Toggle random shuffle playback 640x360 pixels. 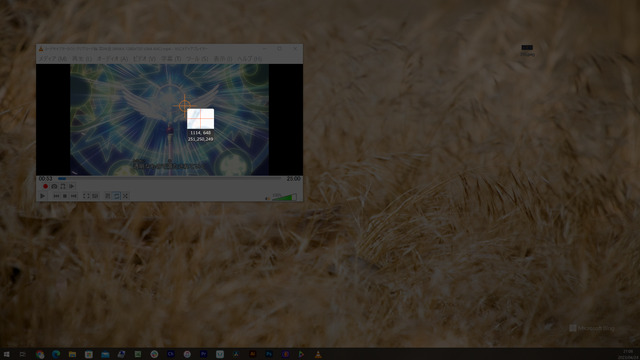click(126, 196)
